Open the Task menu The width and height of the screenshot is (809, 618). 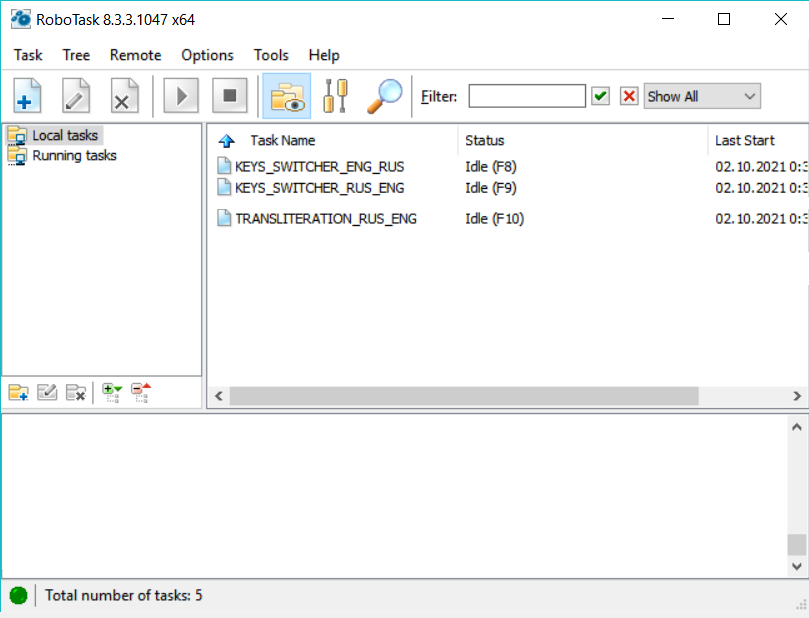tap(28, 55)
